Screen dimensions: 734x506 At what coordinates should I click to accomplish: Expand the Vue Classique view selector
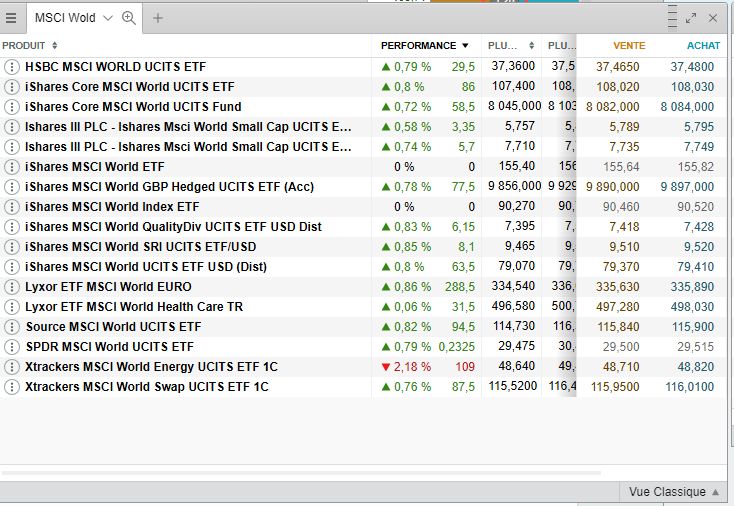pos(674,492)
